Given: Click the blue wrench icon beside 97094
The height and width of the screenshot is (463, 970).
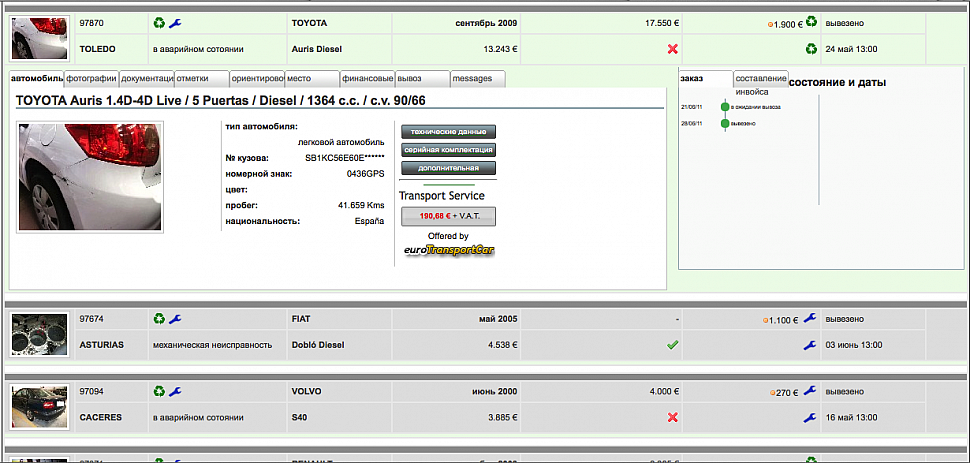Looking at the screenshot, I should click(x=175, y=391).
